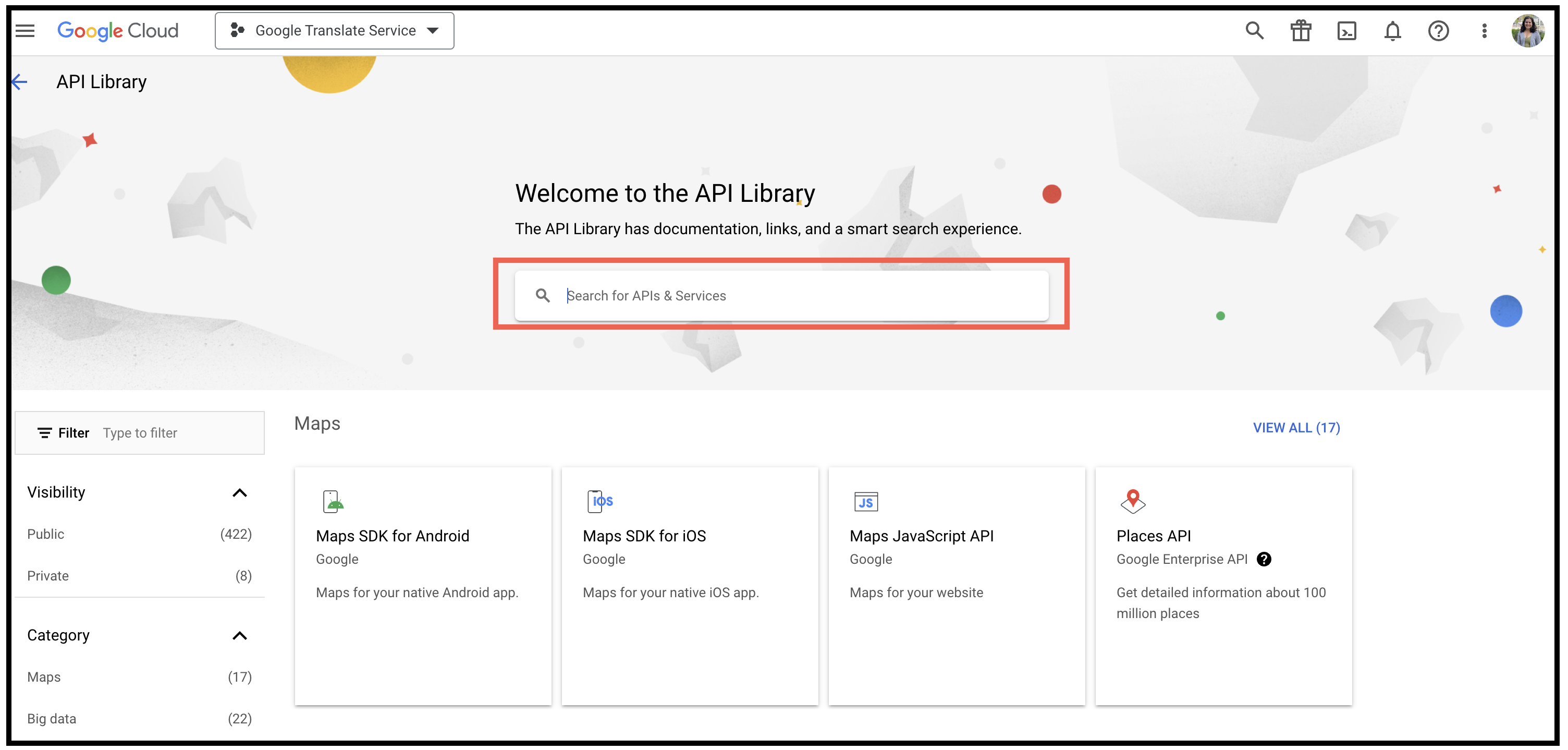Open the notifications bell

(x=1392, y=30)
